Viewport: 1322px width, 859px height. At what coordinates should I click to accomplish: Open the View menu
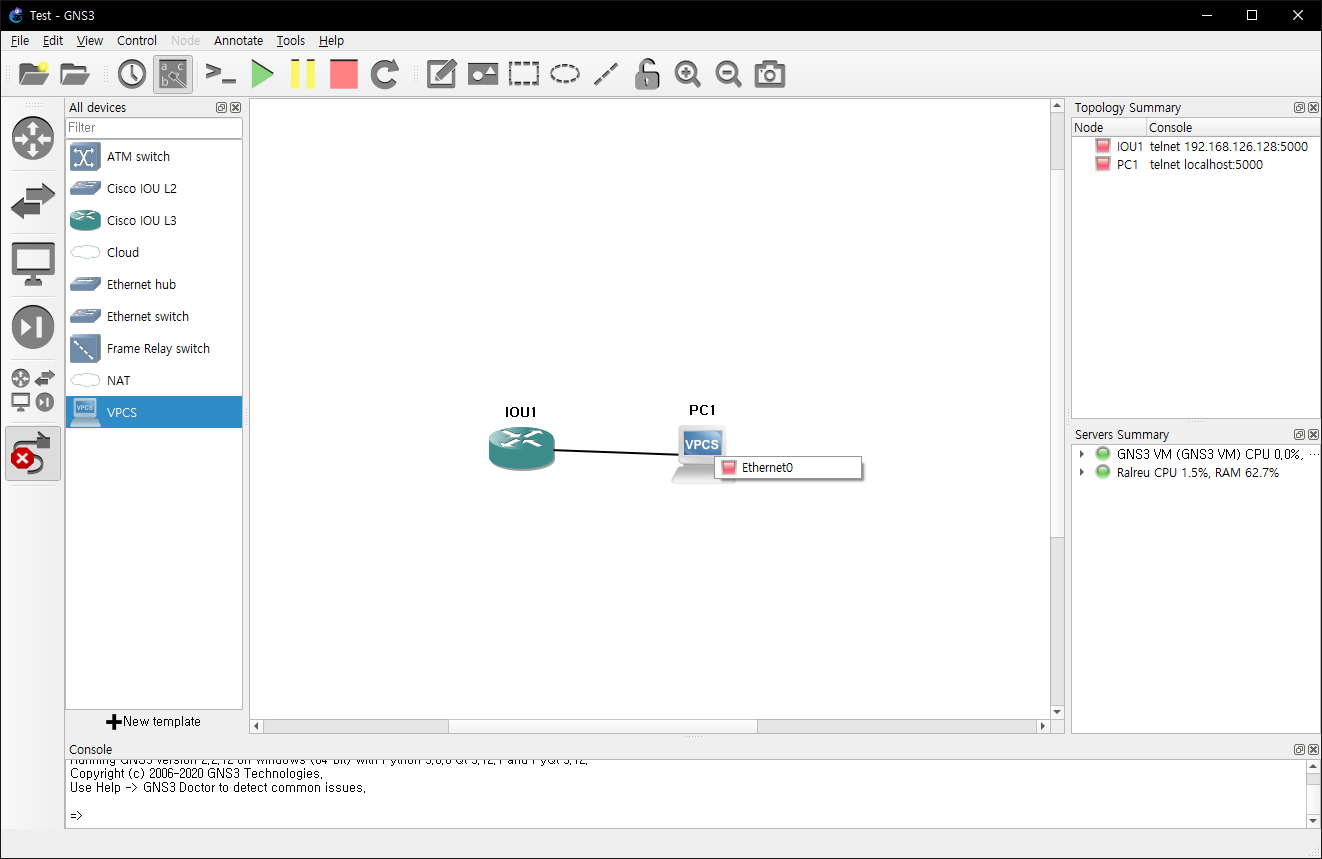tap(90, 41)
